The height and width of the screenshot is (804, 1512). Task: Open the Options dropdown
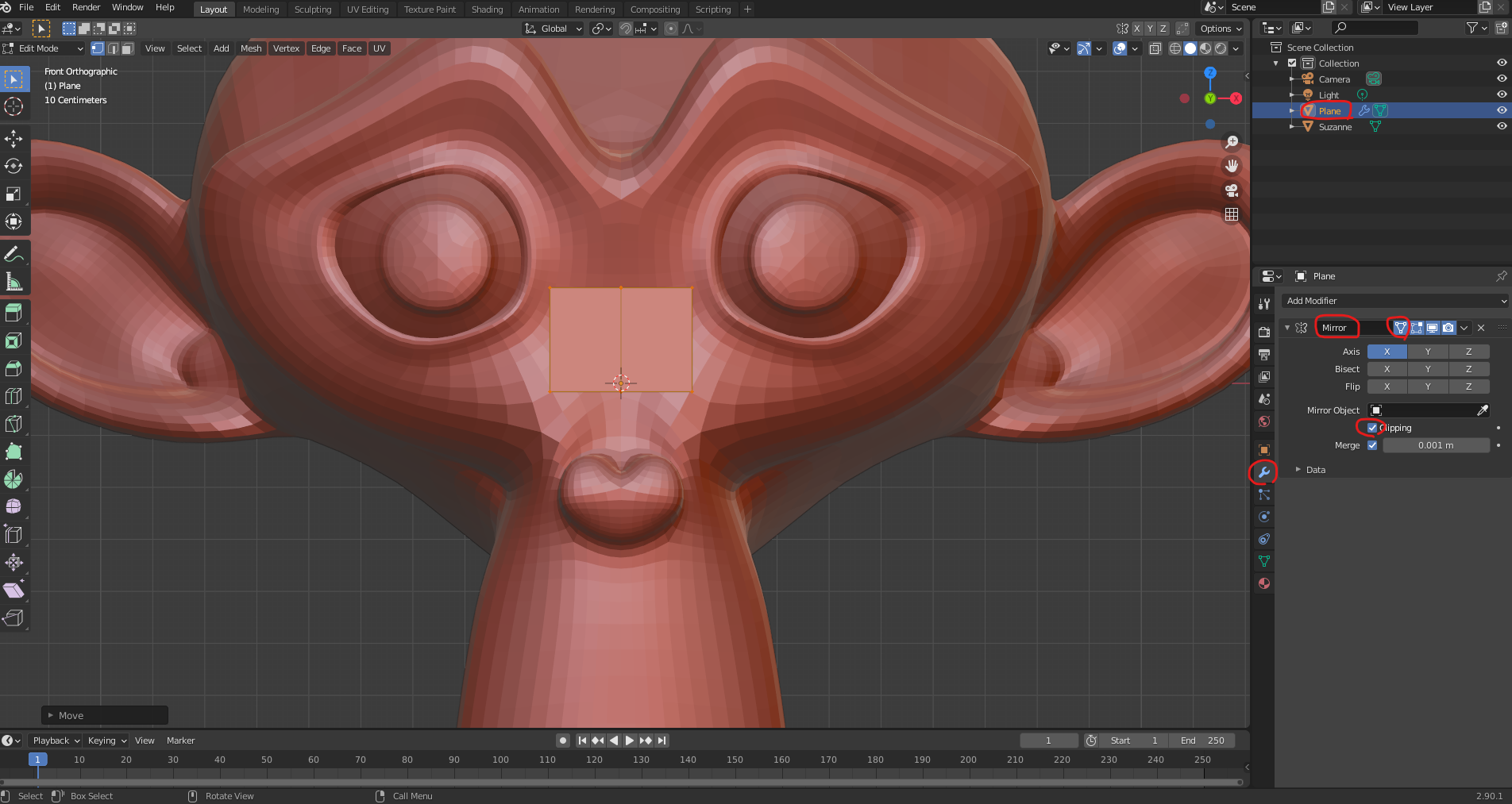pos(1221,29)
